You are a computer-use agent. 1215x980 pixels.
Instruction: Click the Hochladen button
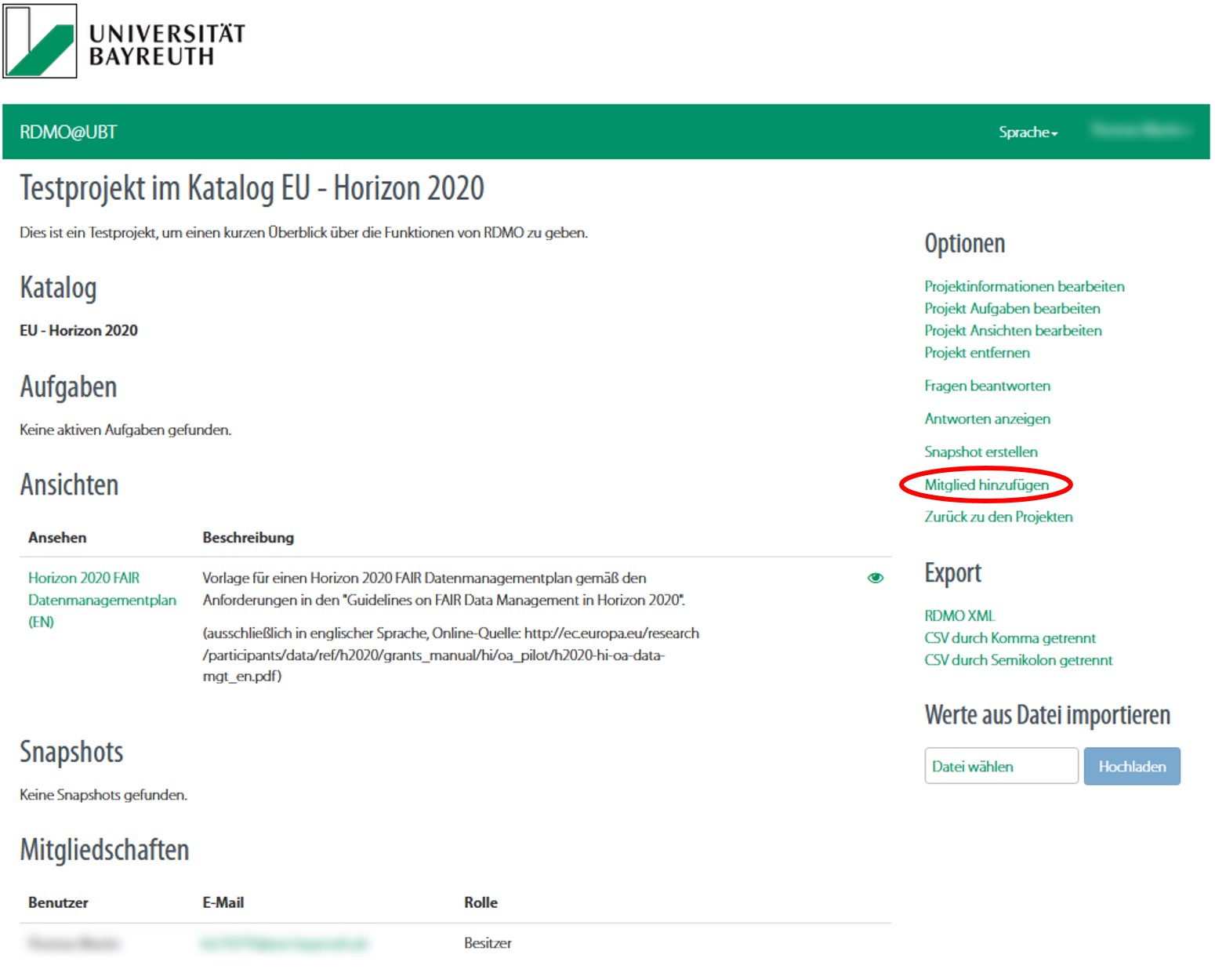tap(1132, 766)
